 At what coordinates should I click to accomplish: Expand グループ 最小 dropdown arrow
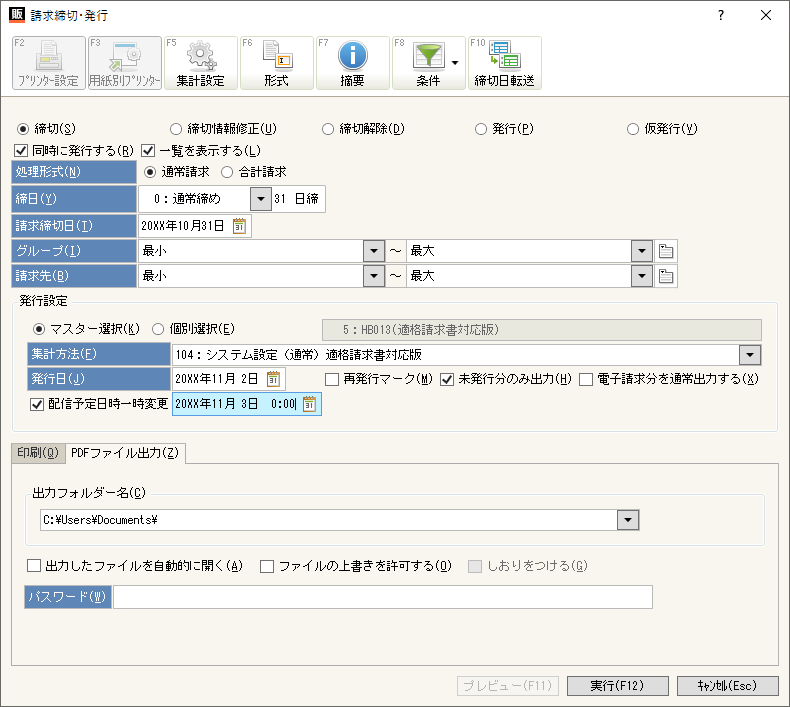pos(374,251)
